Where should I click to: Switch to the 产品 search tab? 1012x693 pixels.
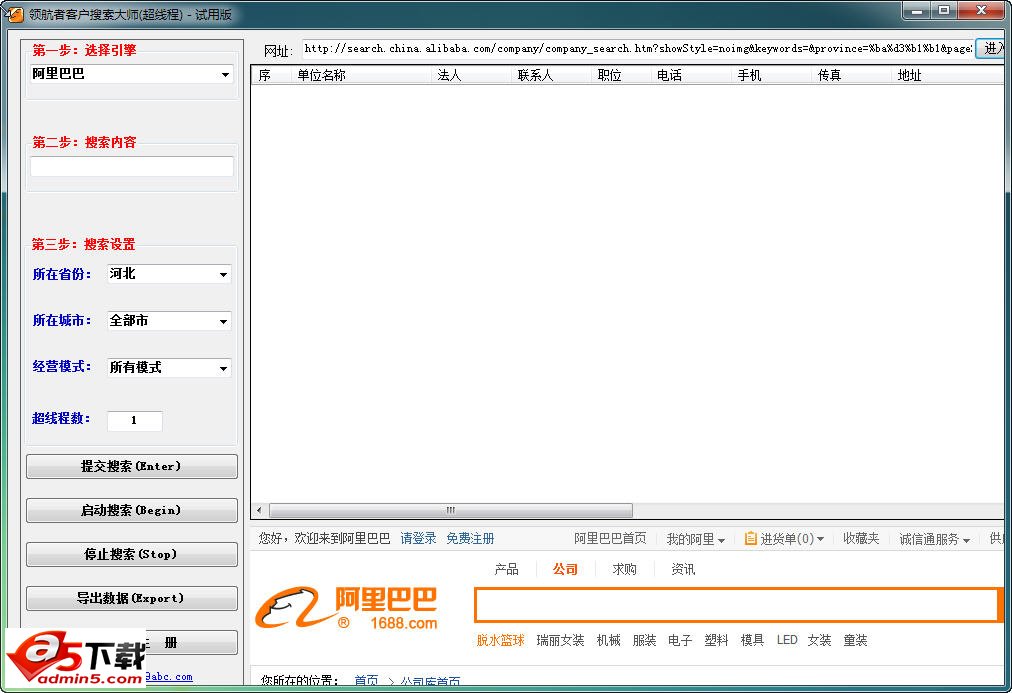(506, 569)
